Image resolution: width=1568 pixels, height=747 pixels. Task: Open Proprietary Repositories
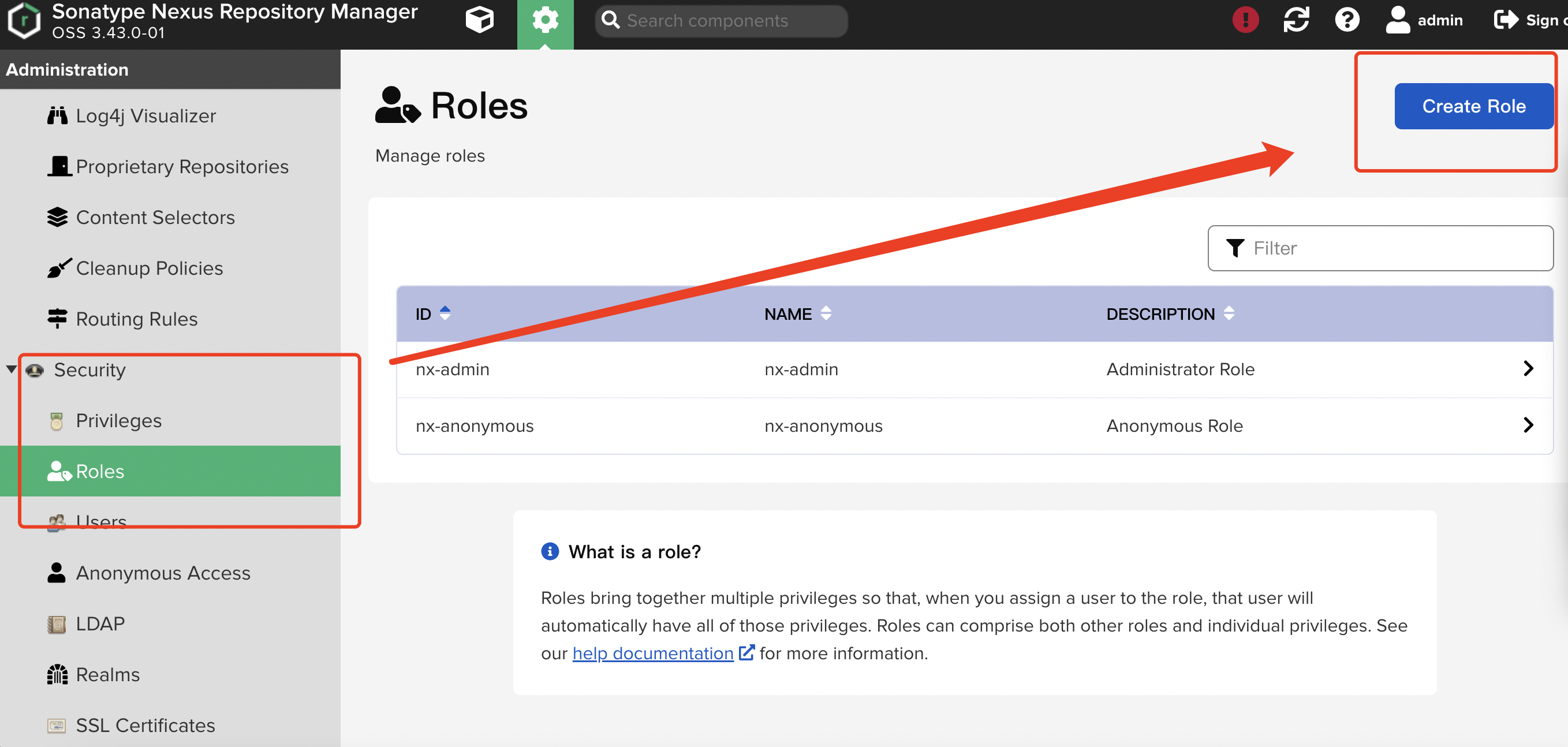pos(182,166)
